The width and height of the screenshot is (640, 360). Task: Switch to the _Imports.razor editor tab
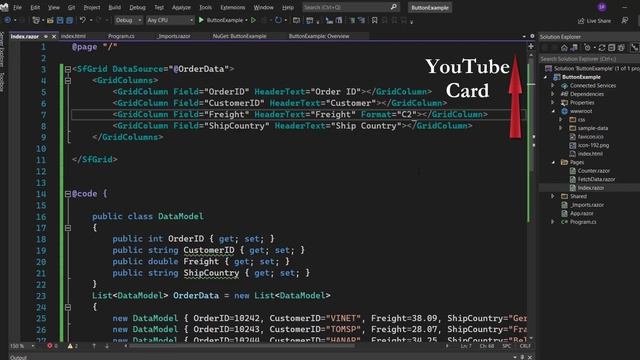(174, 36)
